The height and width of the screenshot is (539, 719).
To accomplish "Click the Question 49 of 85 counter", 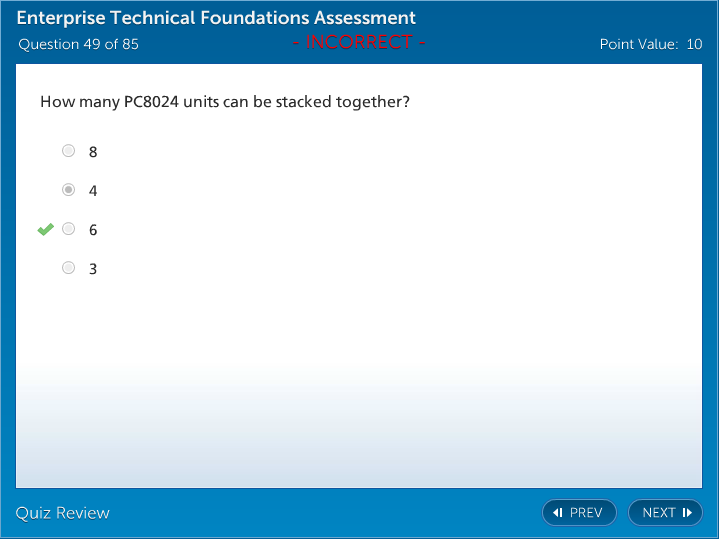I will (x=78, y=44).
